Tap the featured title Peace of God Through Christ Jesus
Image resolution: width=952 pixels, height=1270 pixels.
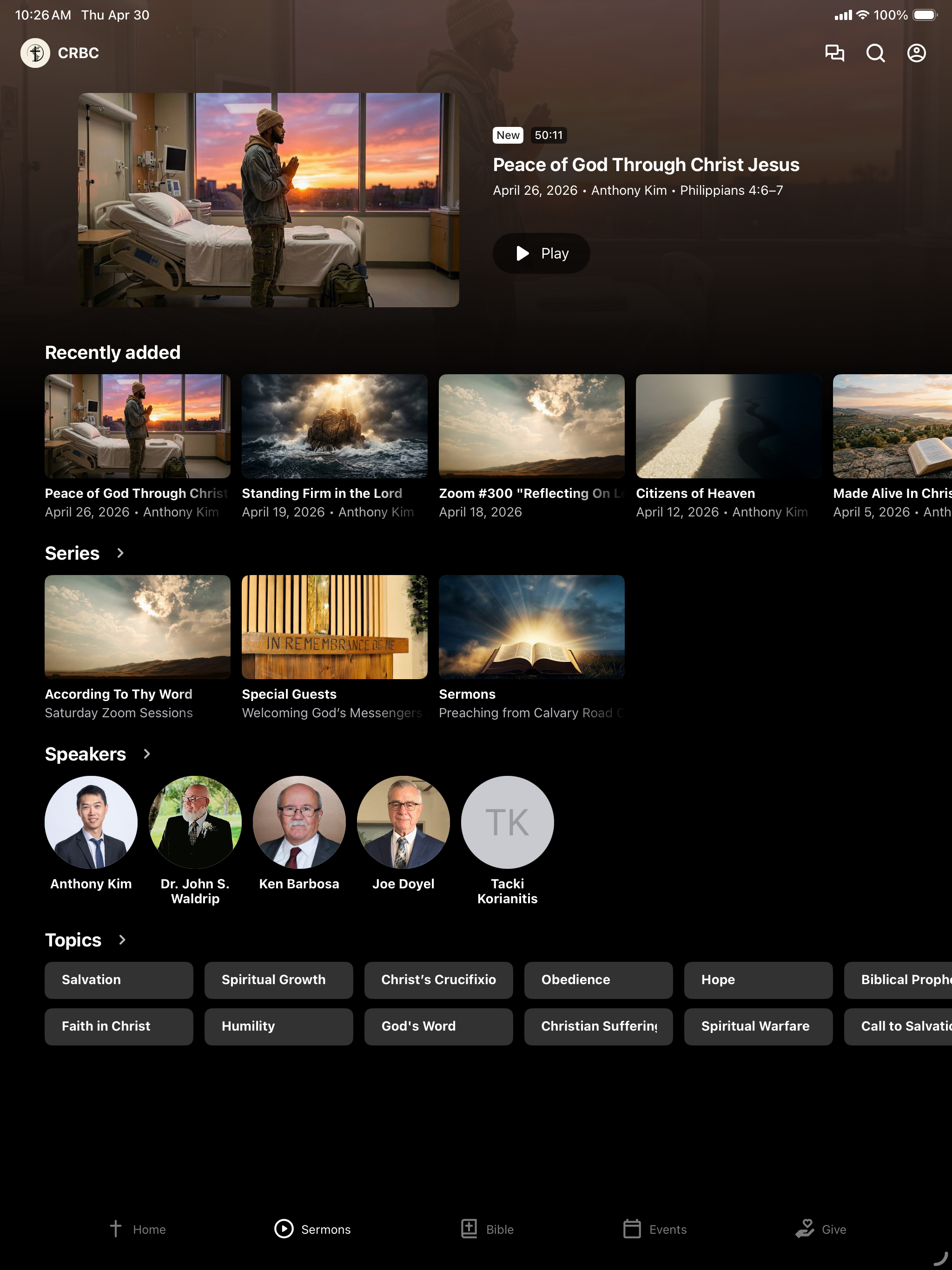[x=646, y=165]
